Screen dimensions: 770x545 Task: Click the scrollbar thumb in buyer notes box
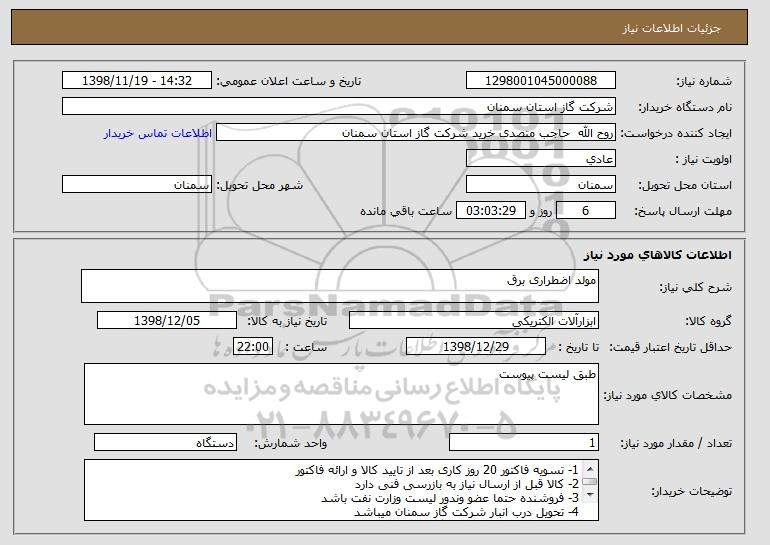point(590,482)
